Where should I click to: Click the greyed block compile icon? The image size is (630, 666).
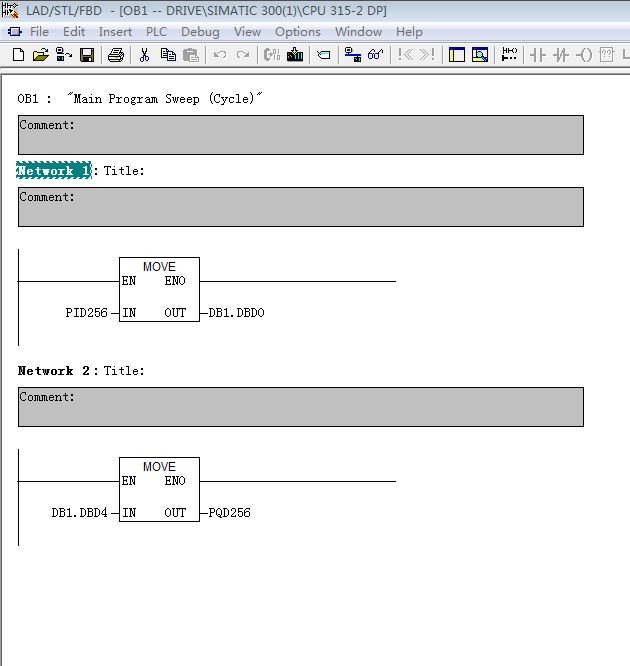point(271,55)
